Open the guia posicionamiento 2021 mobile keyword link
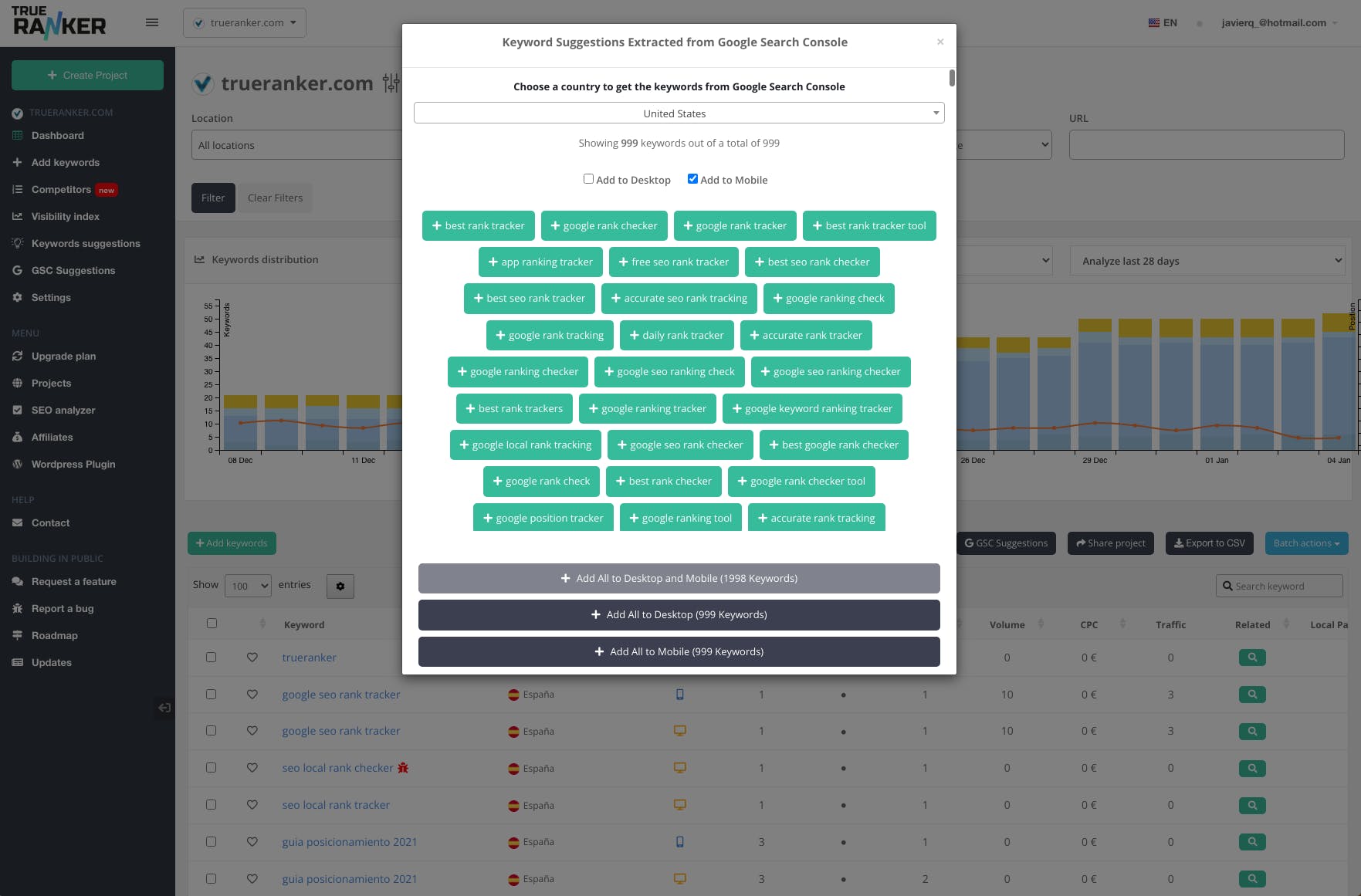This screenshot has width=1361, height=896. coord(350,842)
